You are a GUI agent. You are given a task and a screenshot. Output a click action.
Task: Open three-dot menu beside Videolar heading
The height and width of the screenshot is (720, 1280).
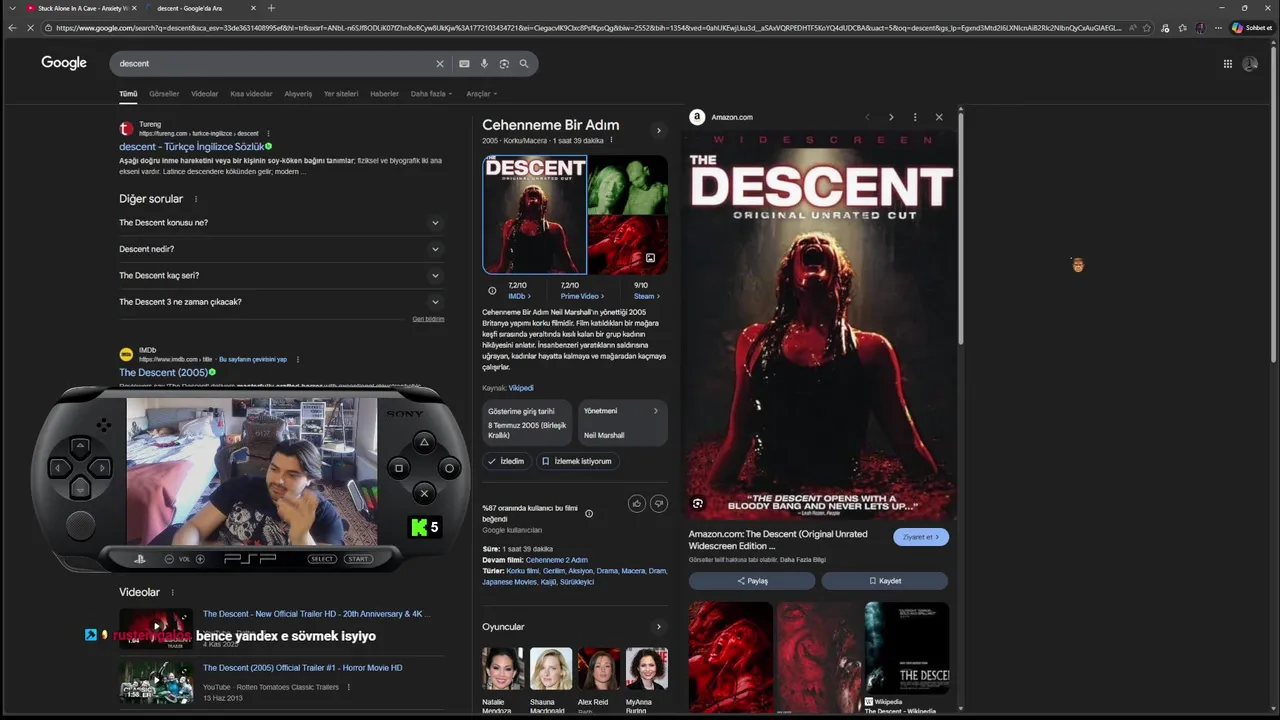click(x=172, y=592)
